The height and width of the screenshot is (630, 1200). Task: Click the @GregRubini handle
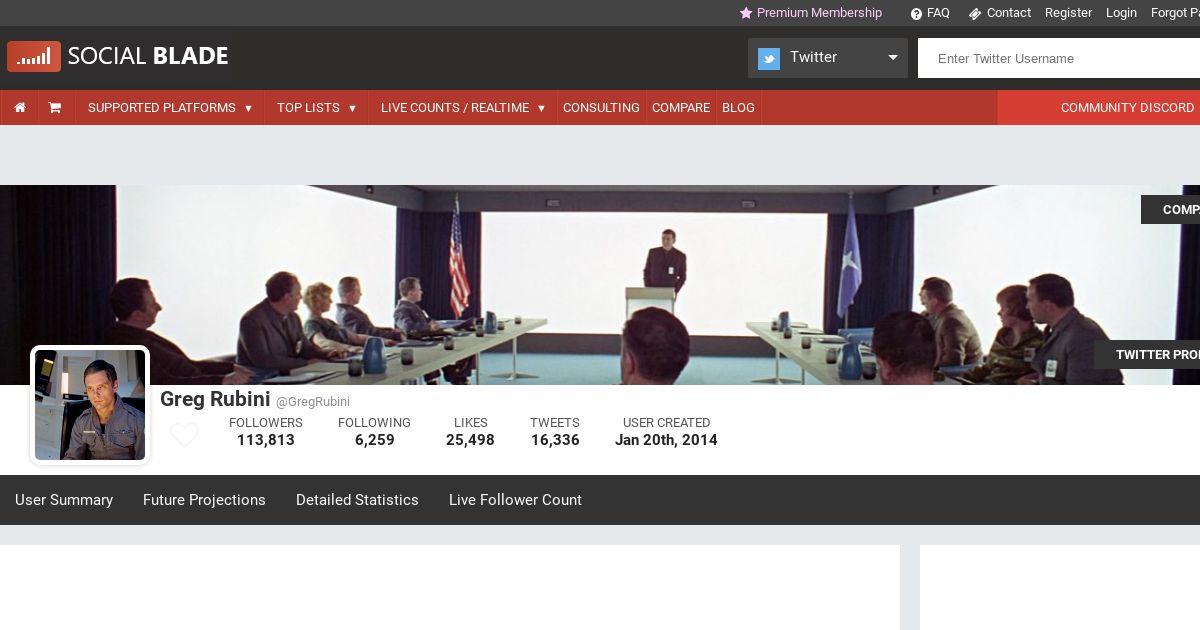[x=313, y=402]
